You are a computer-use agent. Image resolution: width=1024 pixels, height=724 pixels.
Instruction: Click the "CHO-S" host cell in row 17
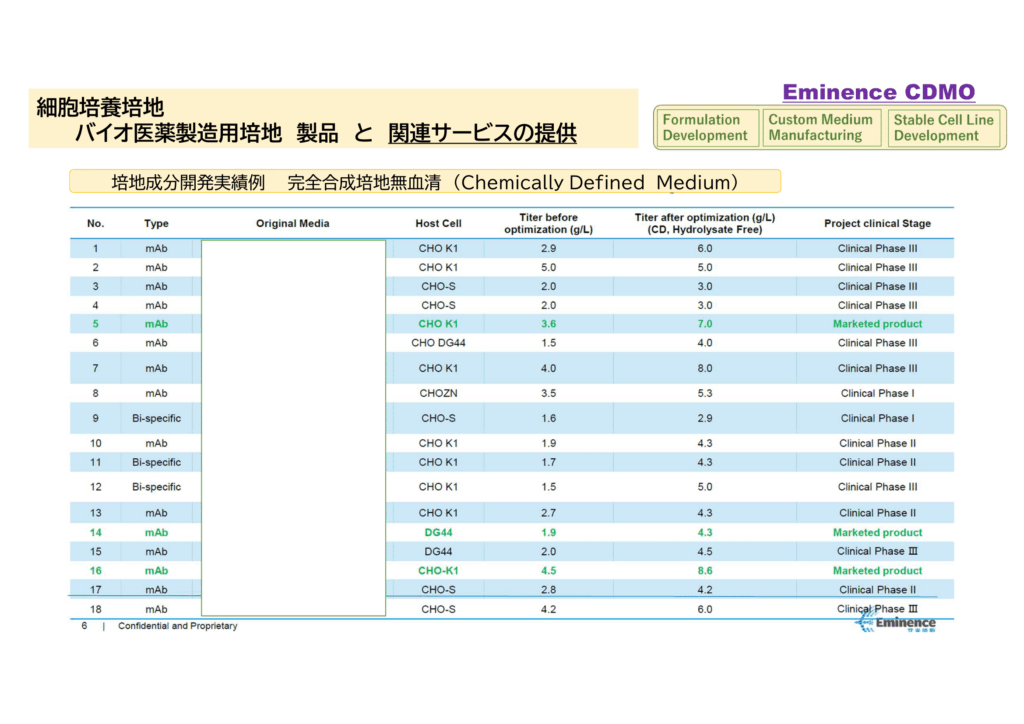(438, 590)
